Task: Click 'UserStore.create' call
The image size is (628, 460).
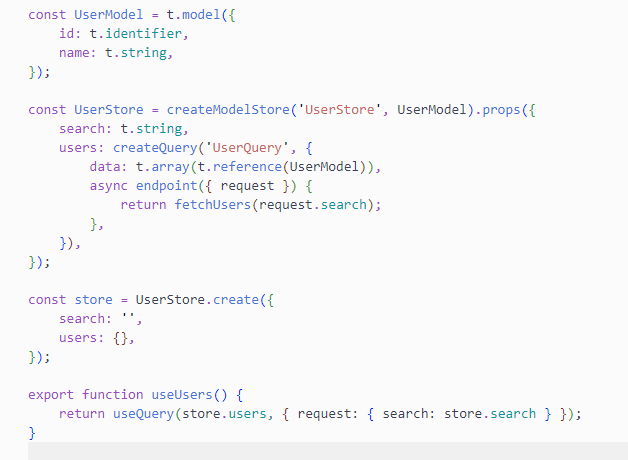Action: 197,300
